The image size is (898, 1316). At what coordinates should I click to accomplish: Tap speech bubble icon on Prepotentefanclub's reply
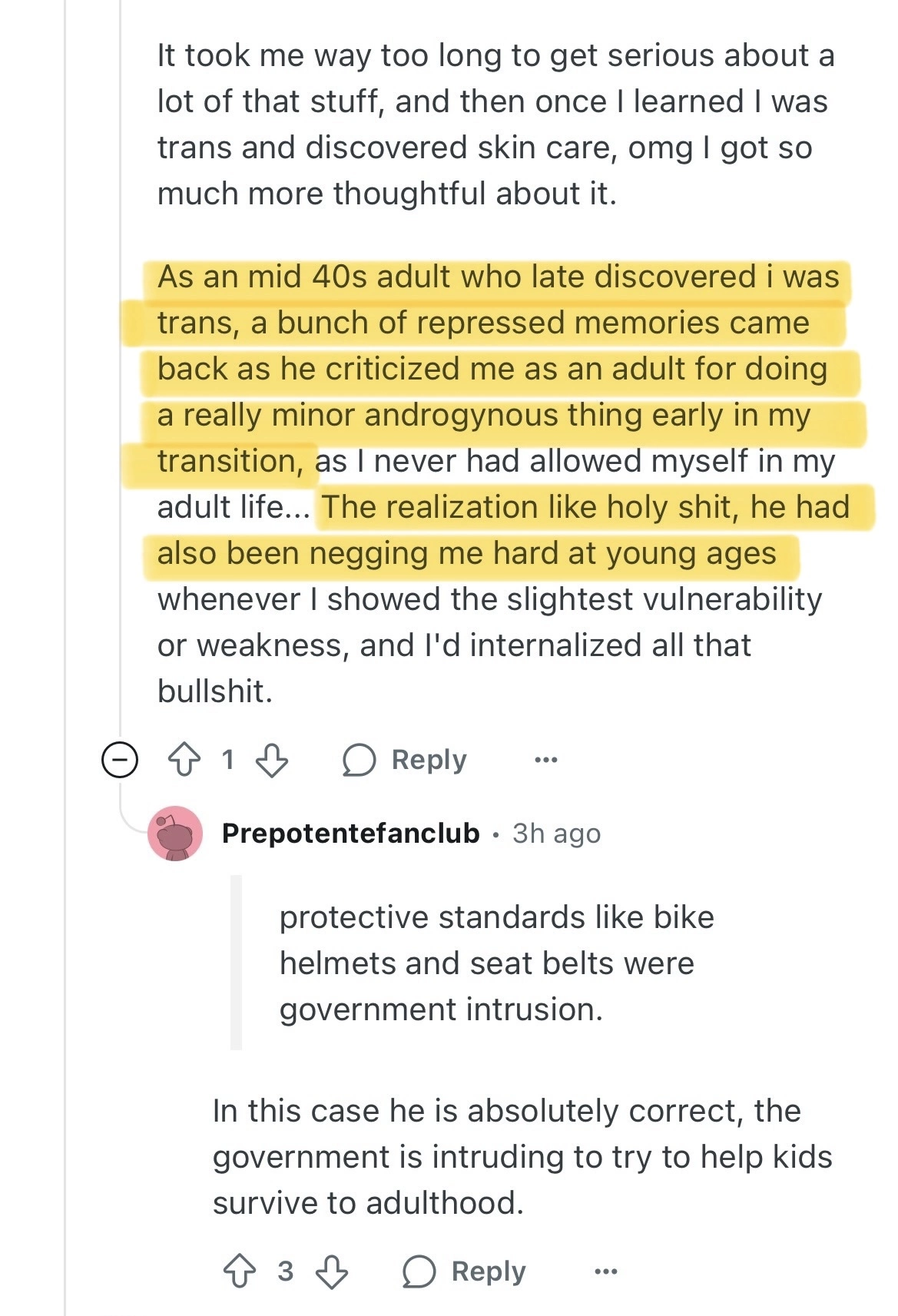click(x=419, y=1271)
